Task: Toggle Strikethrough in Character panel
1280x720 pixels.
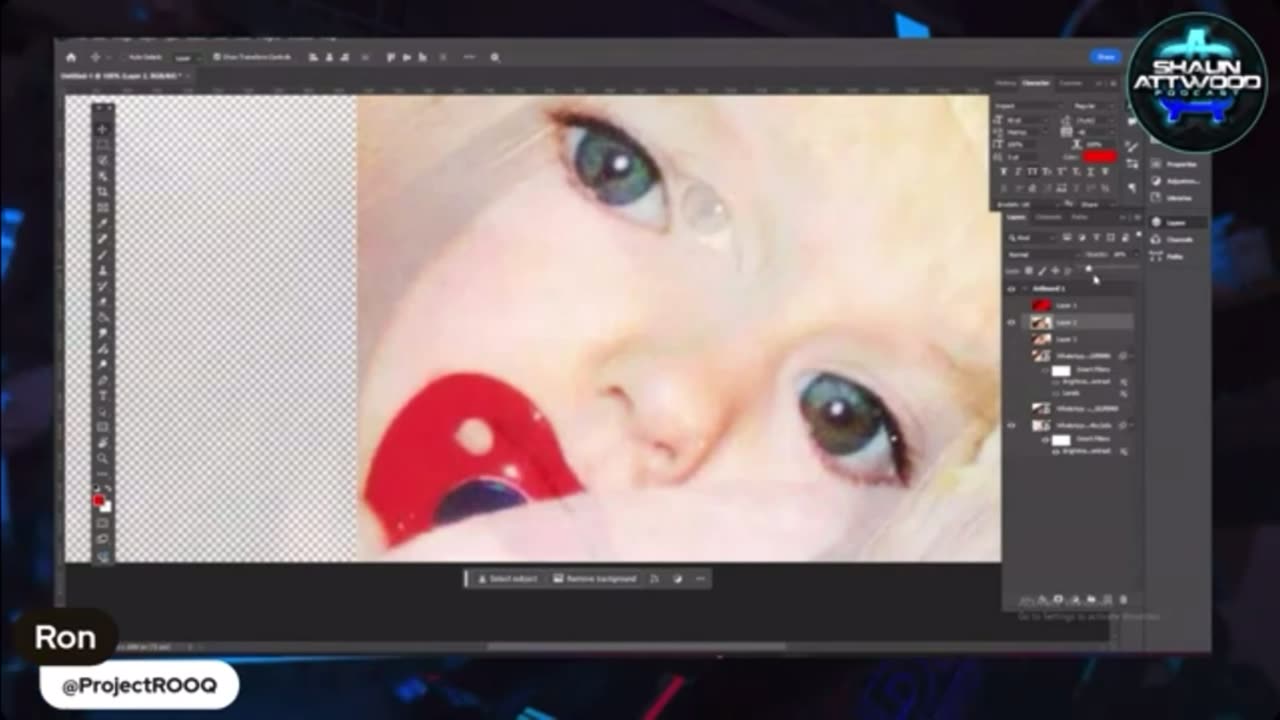Action: point(1105,172)
